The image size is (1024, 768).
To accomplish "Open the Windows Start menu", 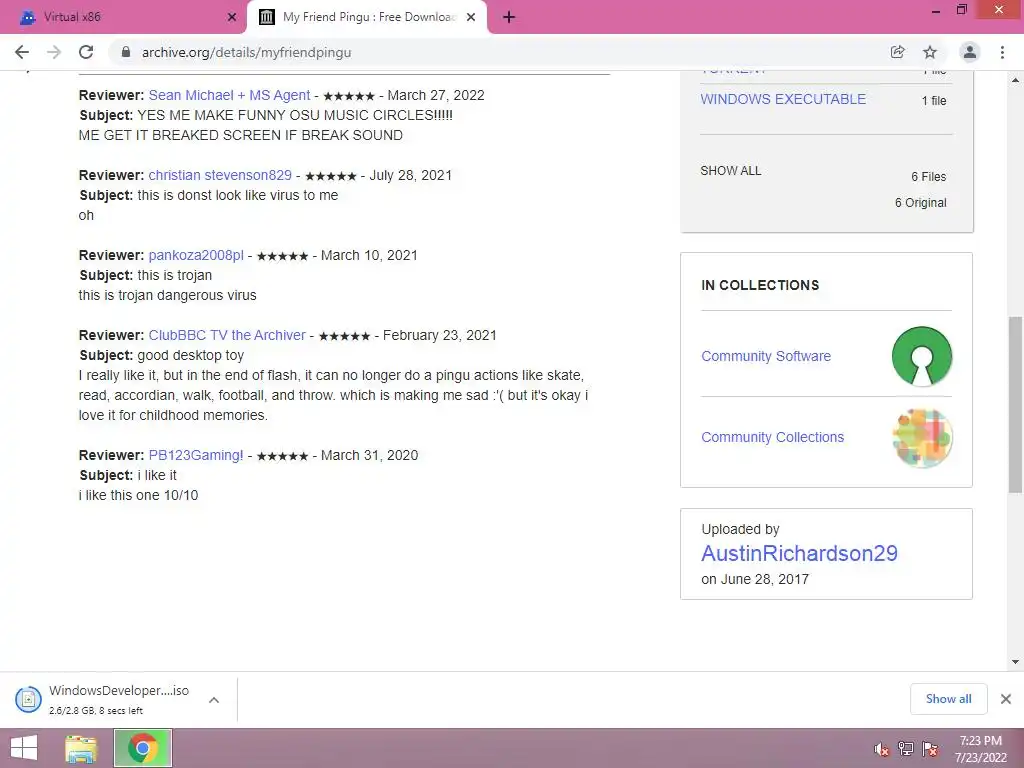I will click(x=24, y=748).
